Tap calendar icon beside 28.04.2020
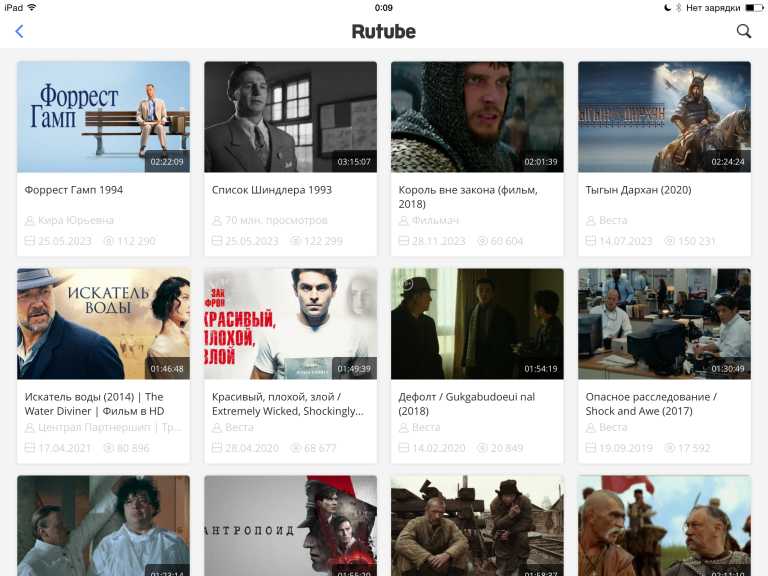768x576 pixels. pyautogui.click(x=217, y=448)
